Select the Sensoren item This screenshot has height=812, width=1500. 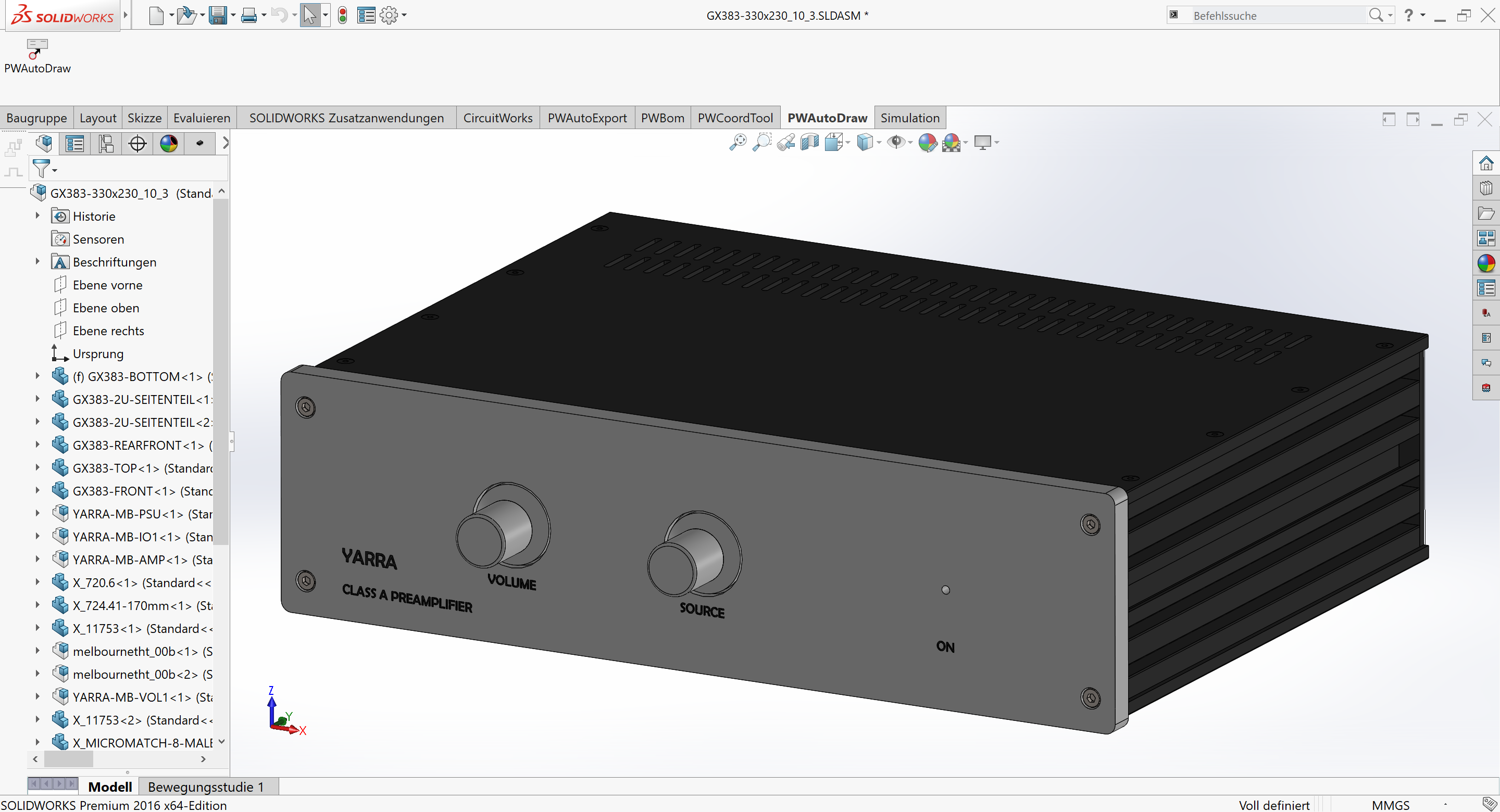pos(98,238)
